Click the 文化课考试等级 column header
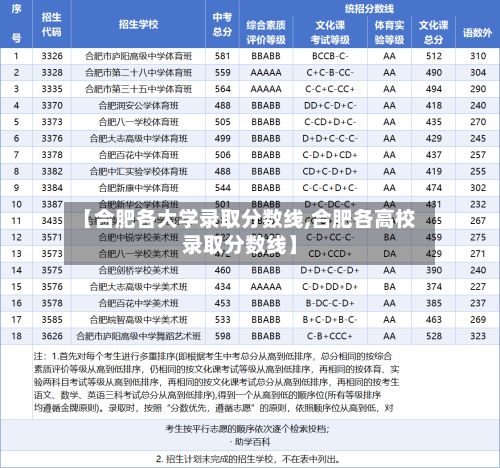The width and height of the screenshot is (500, 468). pos(330,32)
